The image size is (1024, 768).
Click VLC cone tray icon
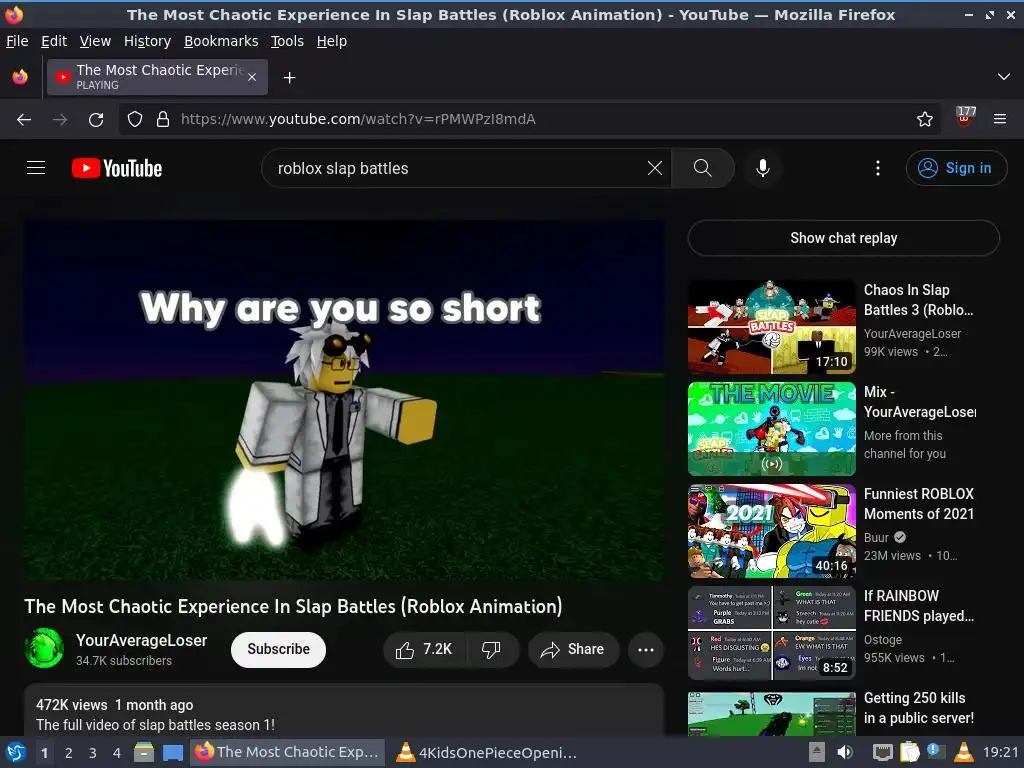[x=964, y=752]
